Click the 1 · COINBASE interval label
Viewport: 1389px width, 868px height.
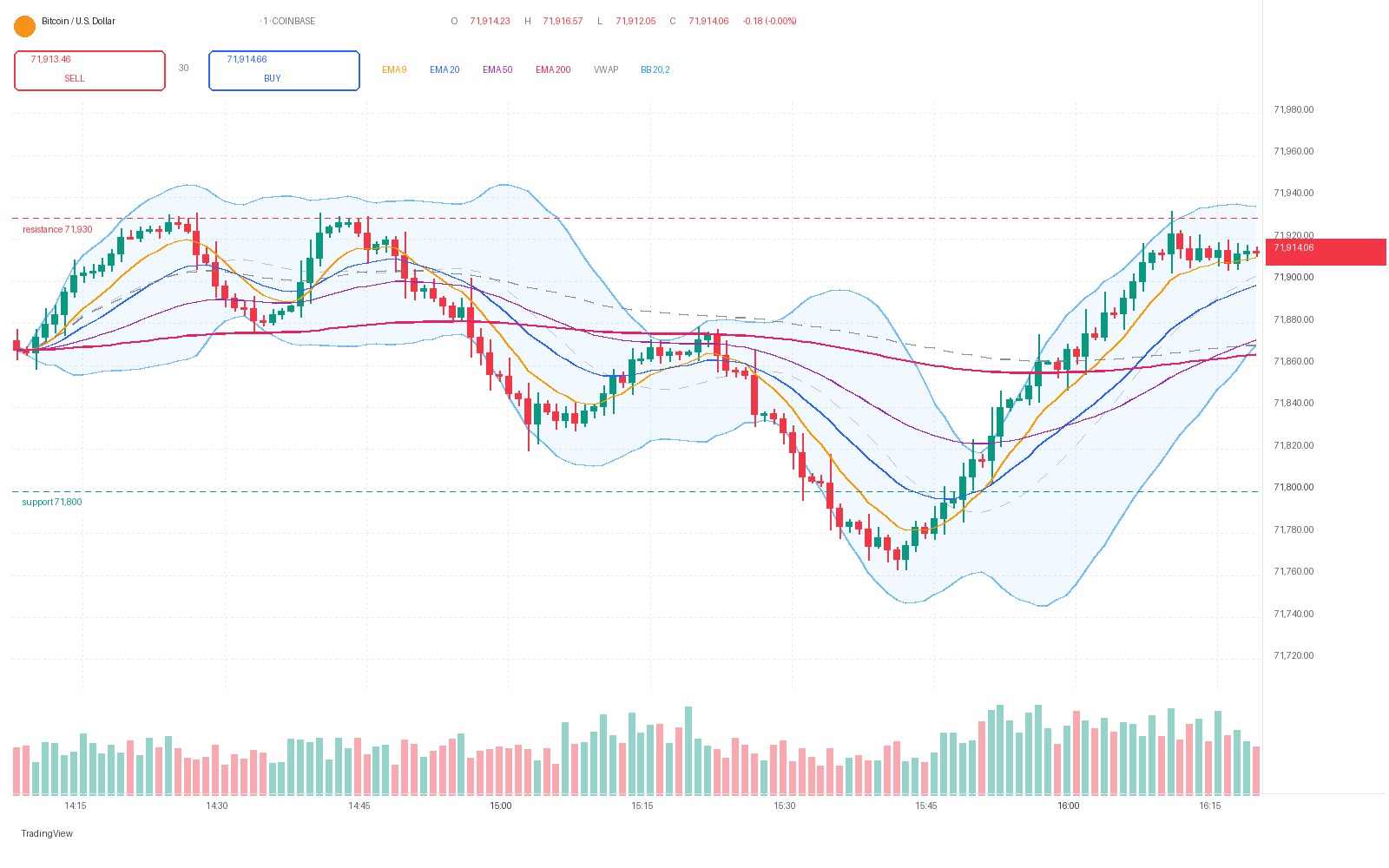point(288,21)
